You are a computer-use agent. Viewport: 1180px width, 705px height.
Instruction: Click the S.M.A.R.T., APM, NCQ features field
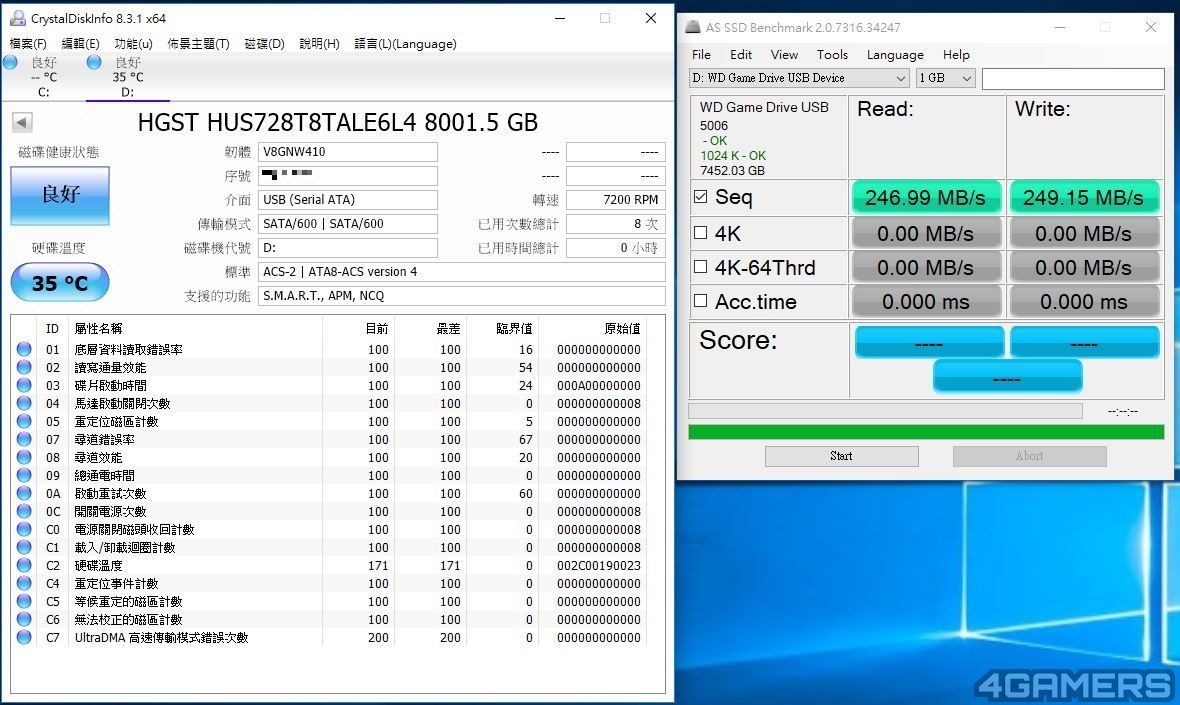point(461,296)
